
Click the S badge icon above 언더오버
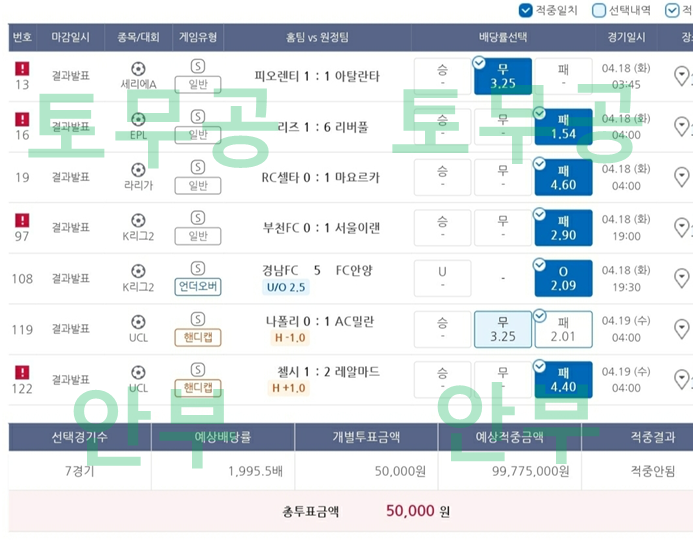pos(198,269)
